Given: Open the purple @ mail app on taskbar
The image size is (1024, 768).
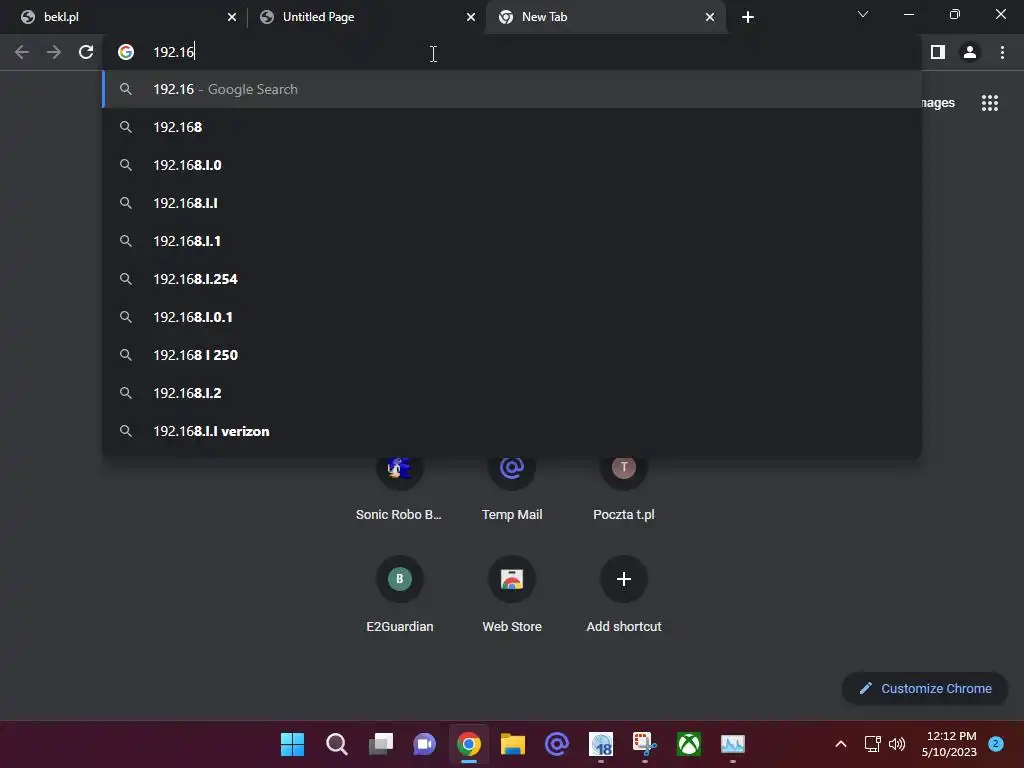Looking at the screenshot, I should (x=557, y=744).
